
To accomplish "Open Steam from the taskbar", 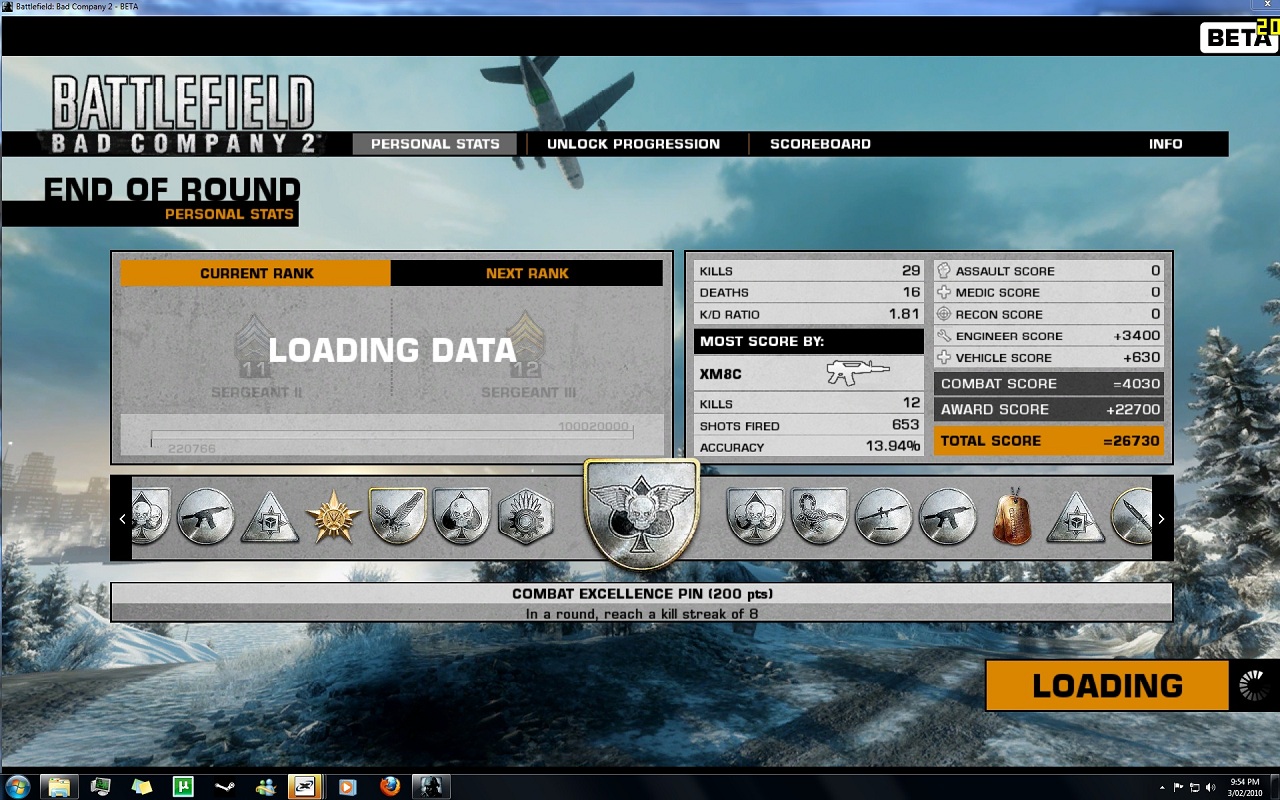I will (x=225, y=786).
